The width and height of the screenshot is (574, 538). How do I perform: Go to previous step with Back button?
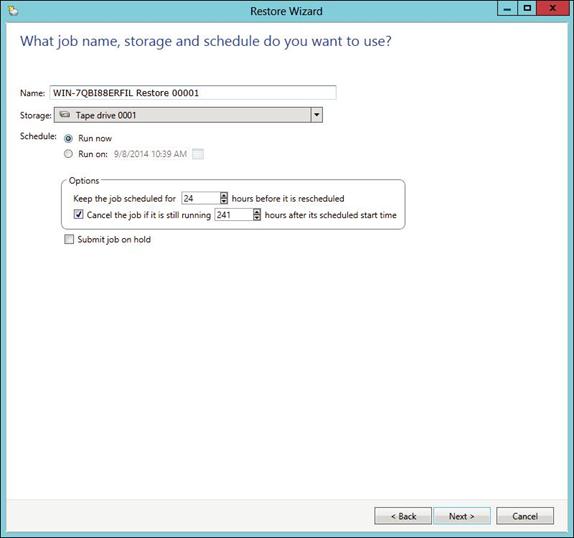point(403,516)
